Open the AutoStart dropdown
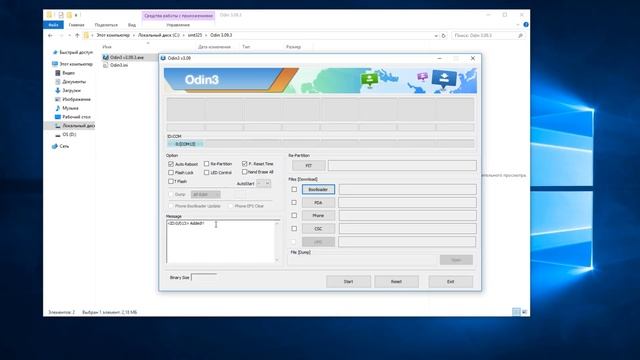640x360 pixels. 263,184
